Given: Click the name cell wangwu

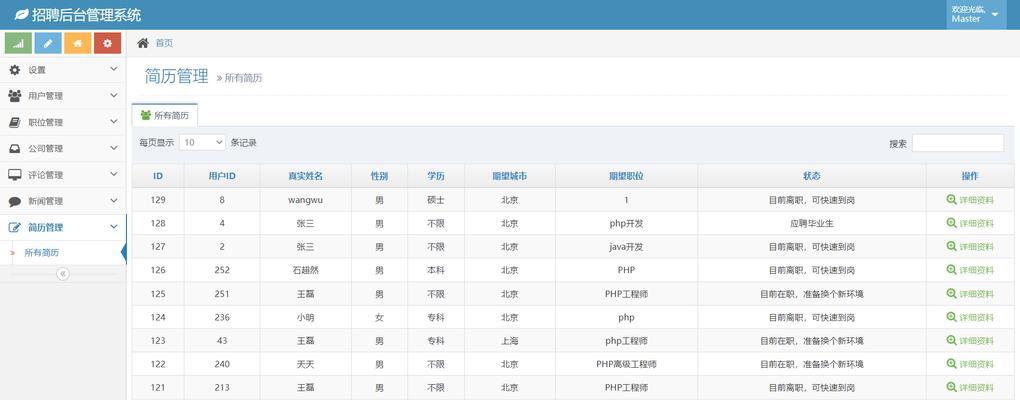Looking at the screenshot, I should pyautogui.click(x=305, y=200).
